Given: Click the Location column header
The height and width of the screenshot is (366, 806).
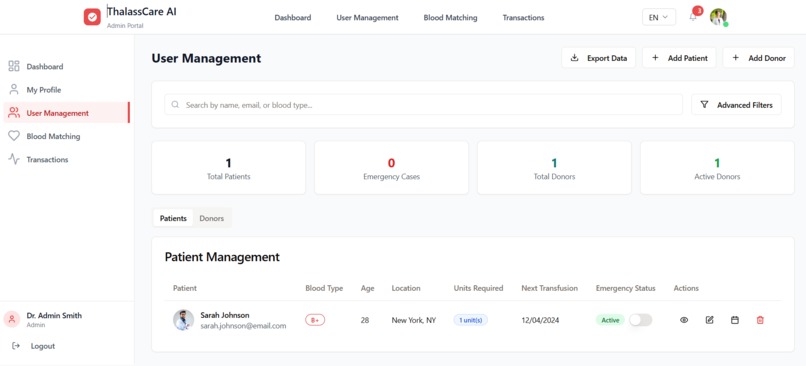Looking at the screenshot, I should 406,288.
